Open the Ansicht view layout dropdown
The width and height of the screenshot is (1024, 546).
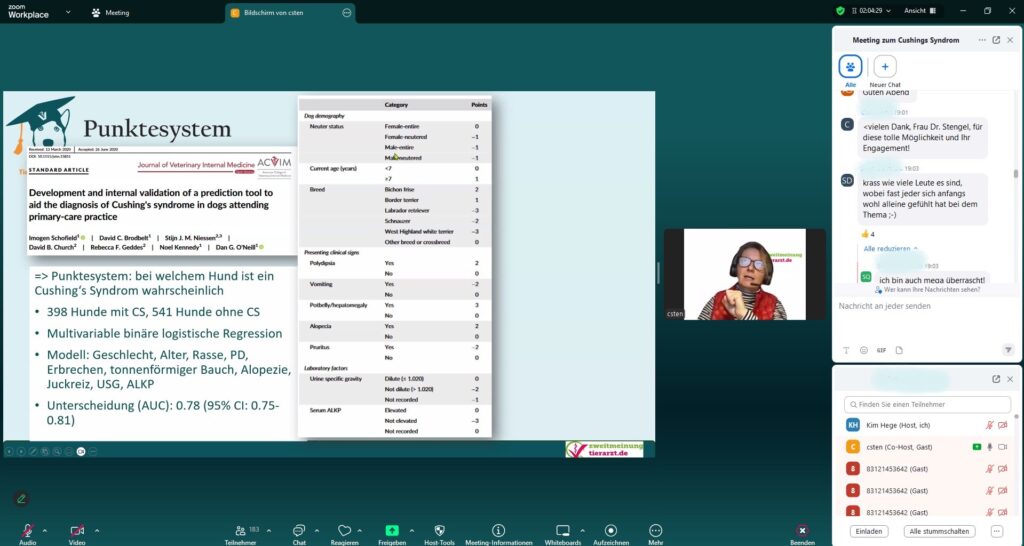pyautogui.click(x=920, y=11)
